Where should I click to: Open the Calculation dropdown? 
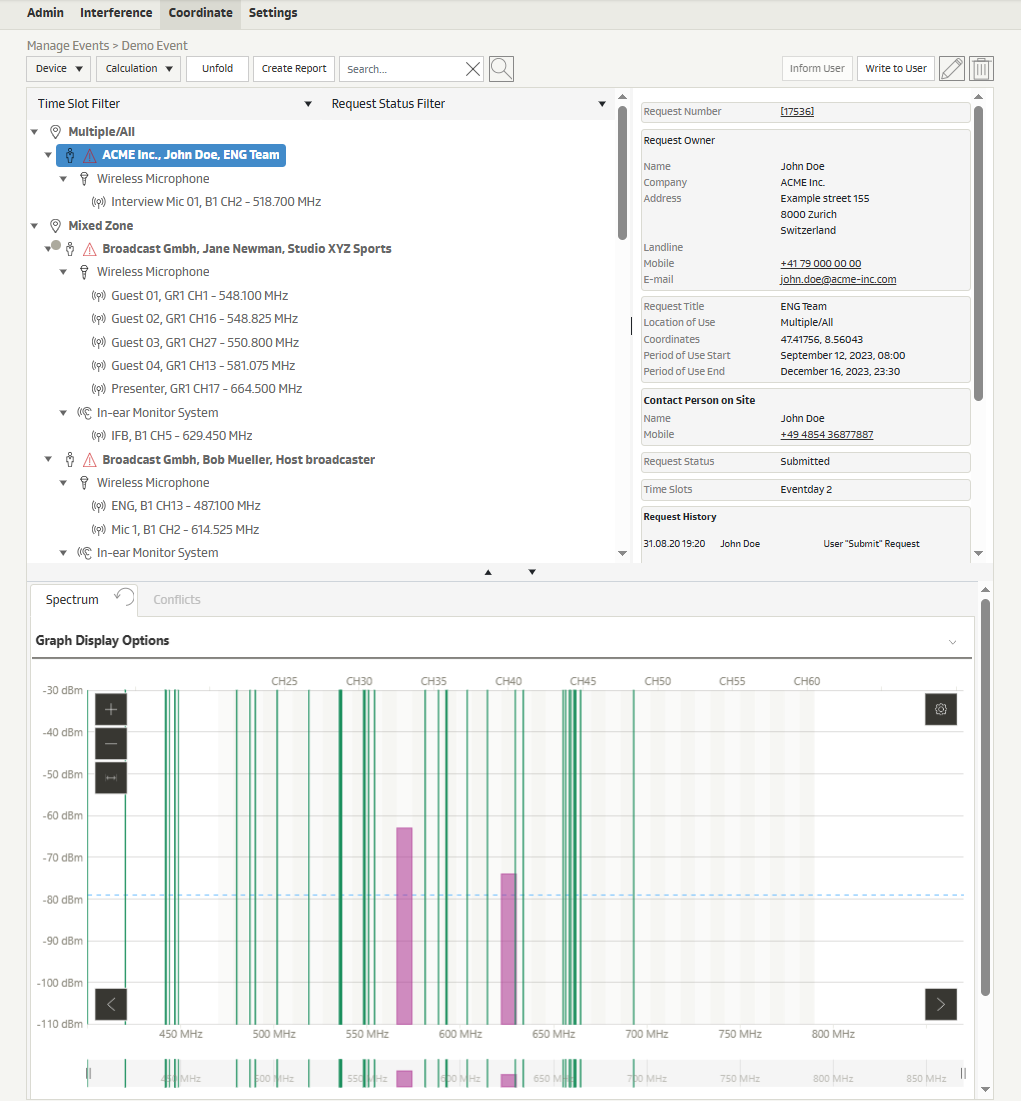(x=138, y=69)
